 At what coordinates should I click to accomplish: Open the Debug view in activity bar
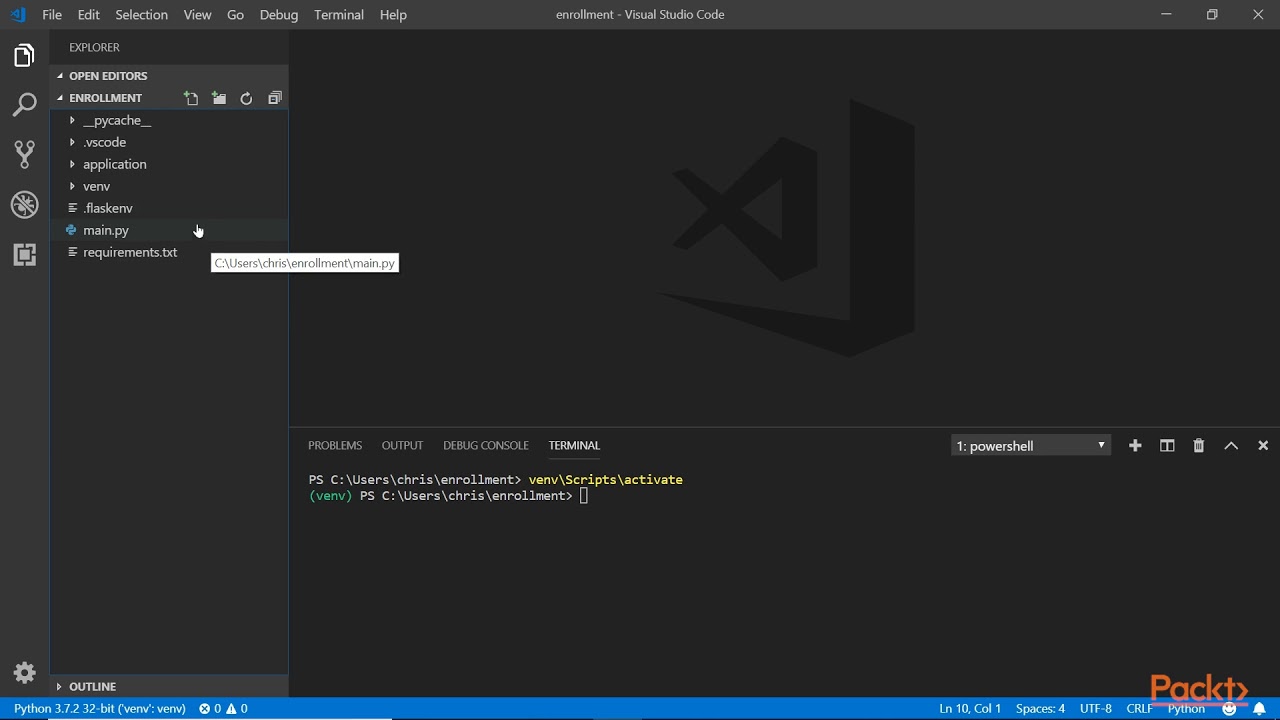pyautogui.click(x=24, y=205)
